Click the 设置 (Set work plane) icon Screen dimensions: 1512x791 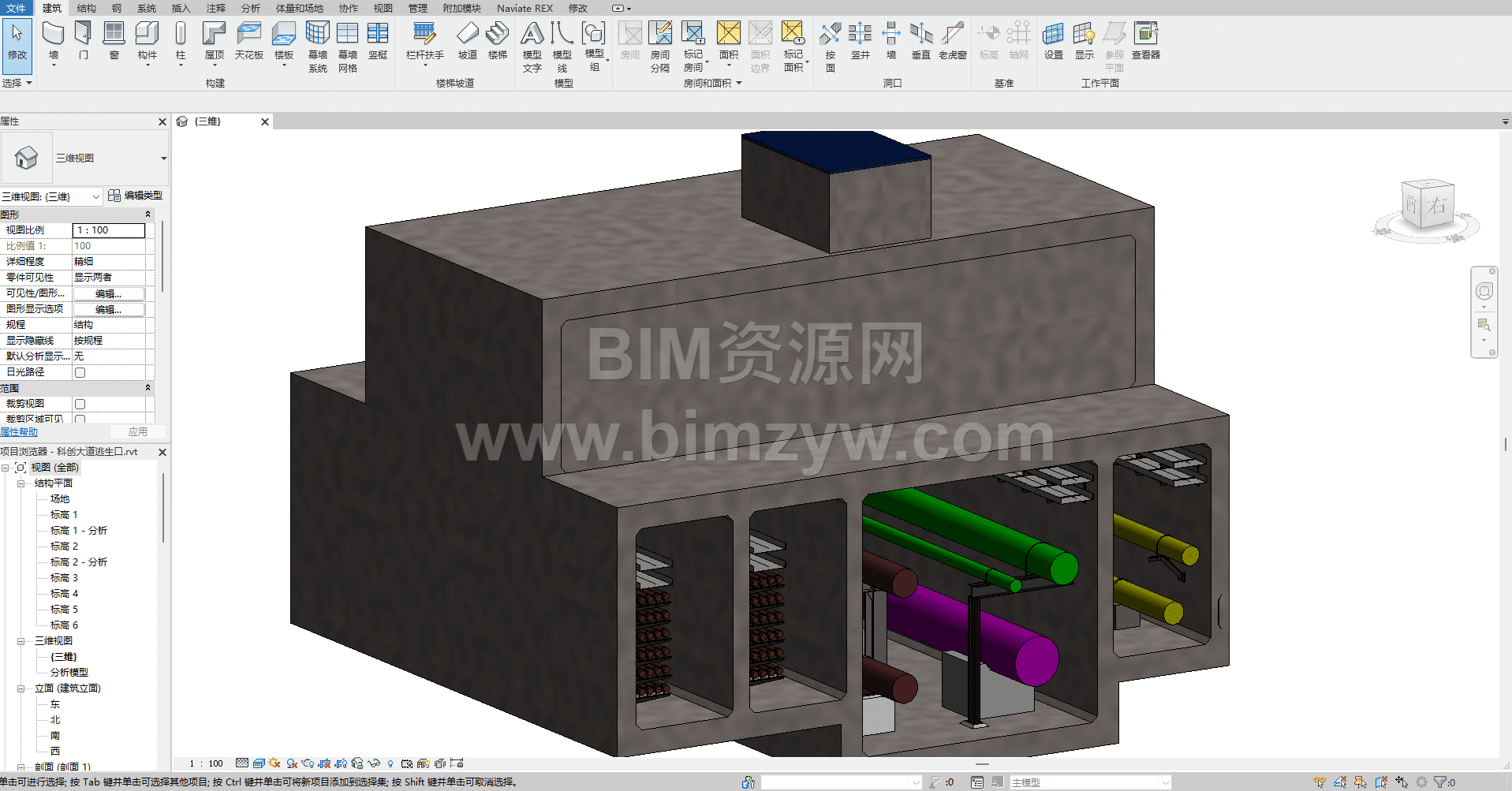pos(1054,41)
